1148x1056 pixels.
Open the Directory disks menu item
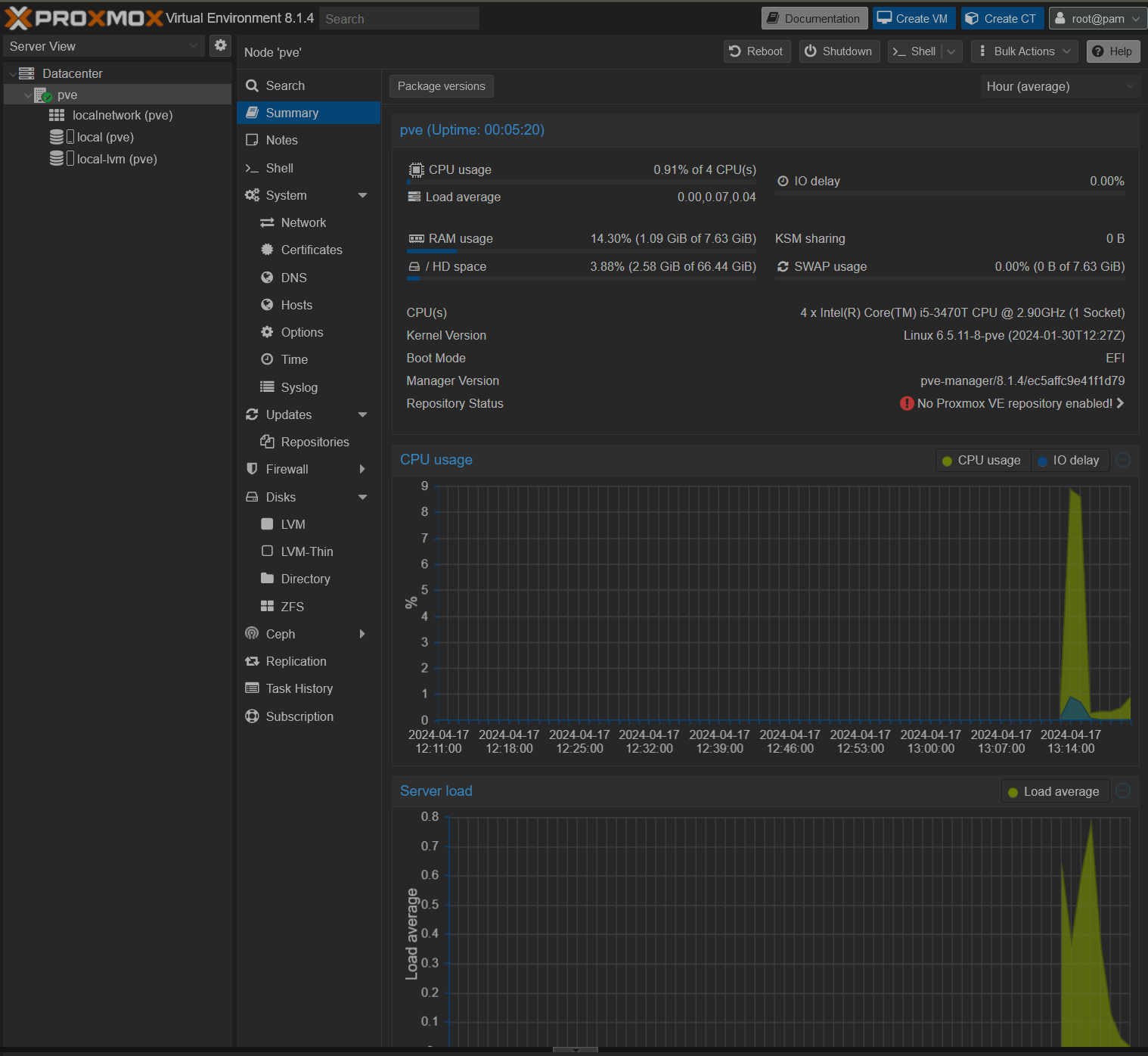click(x=309, y=579)
